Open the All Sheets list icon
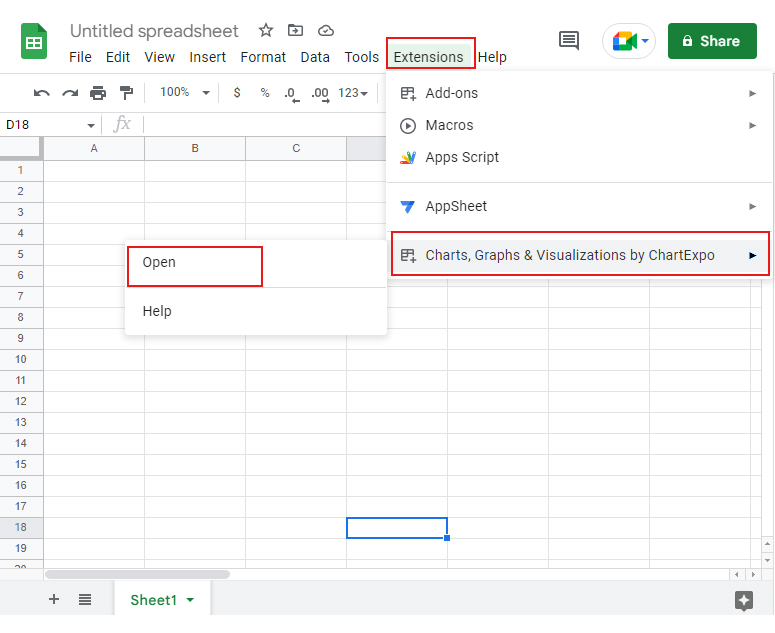 pyautogui.click(x=85, y=600)
